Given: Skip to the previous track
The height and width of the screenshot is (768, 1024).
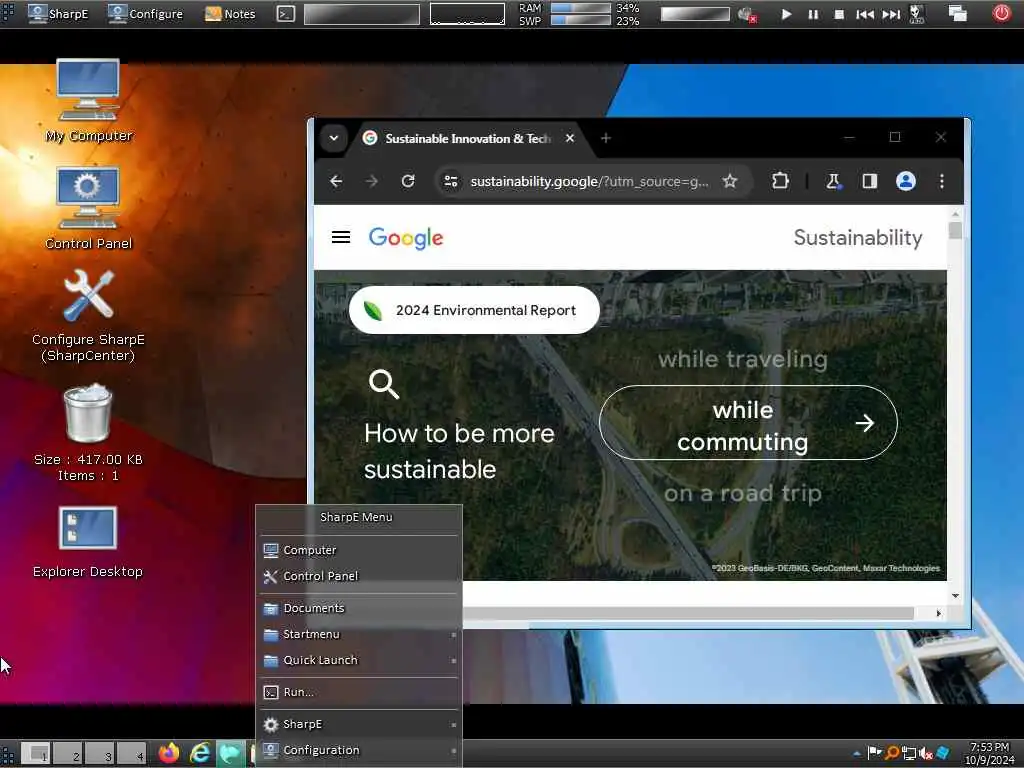Looking at the screenshot, I should pos(865,14).
